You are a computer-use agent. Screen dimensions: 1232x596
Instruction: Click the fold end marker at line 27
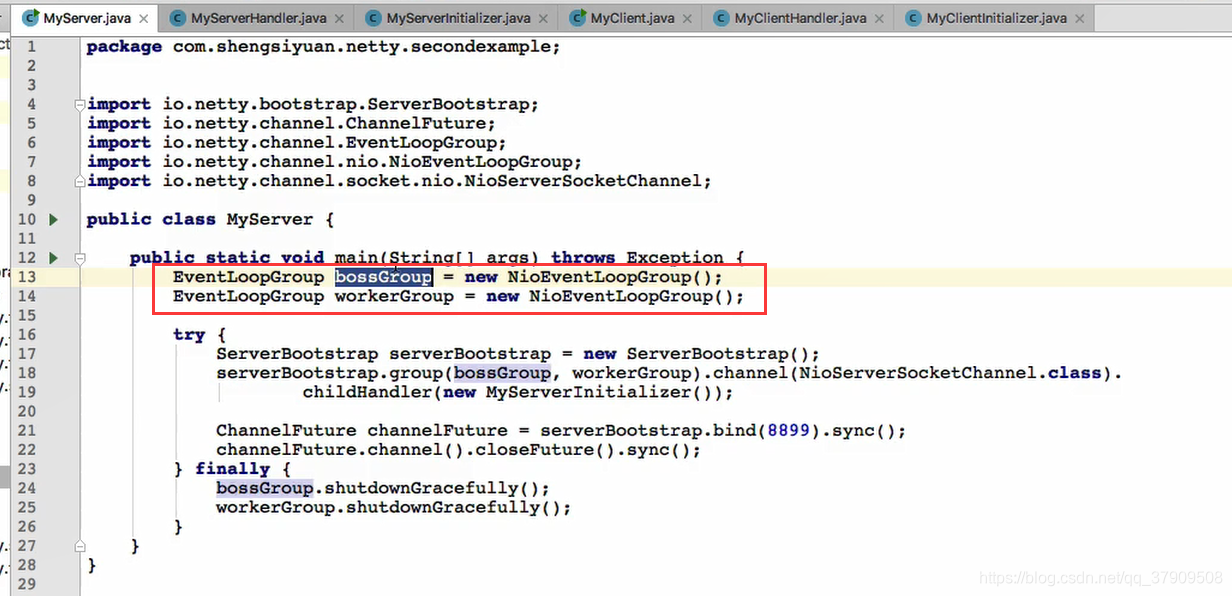79,546
